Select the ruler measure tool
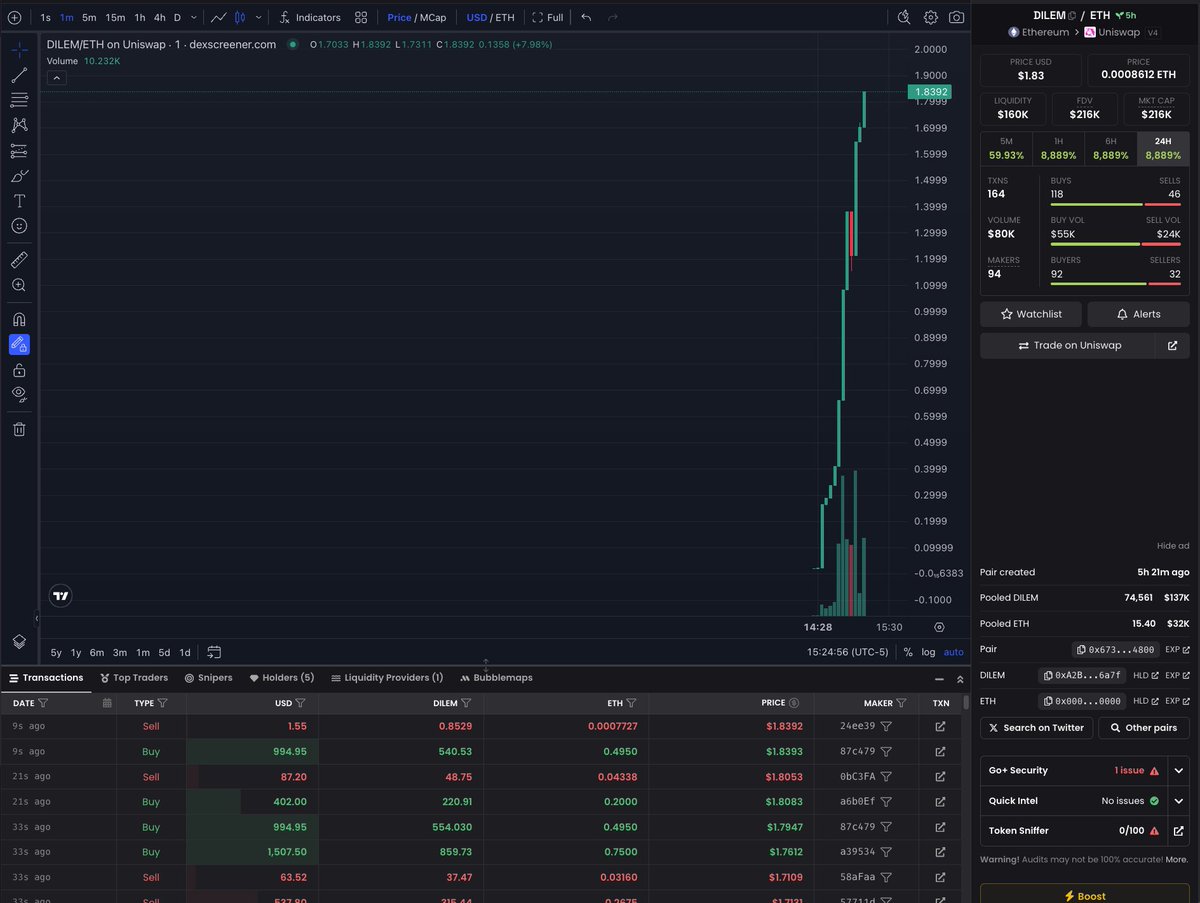This screenshot has height=903, width=1200. coord(19,260)
